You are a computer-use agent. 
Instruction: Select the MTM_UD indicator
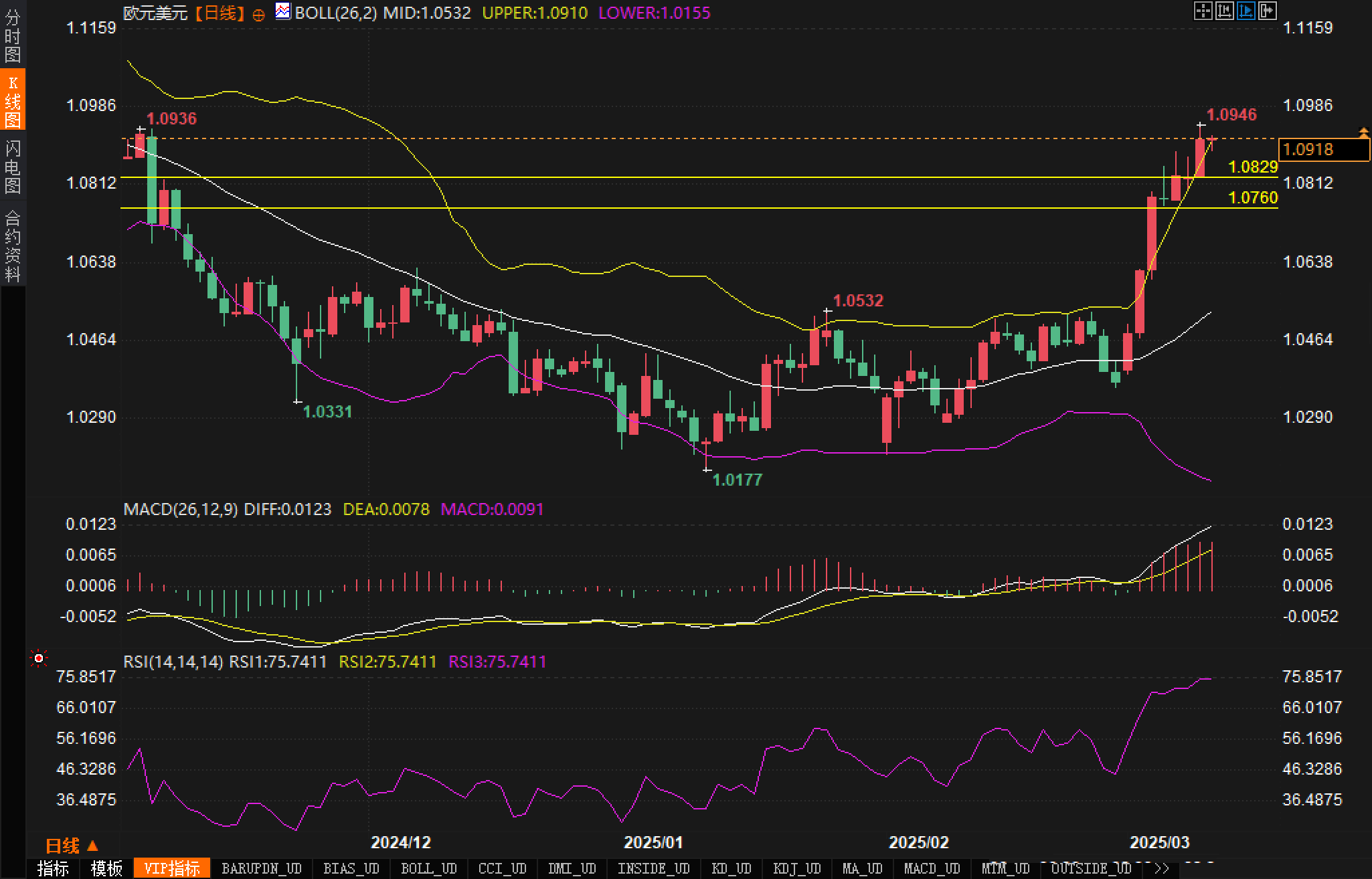(x=1005, y=868)
